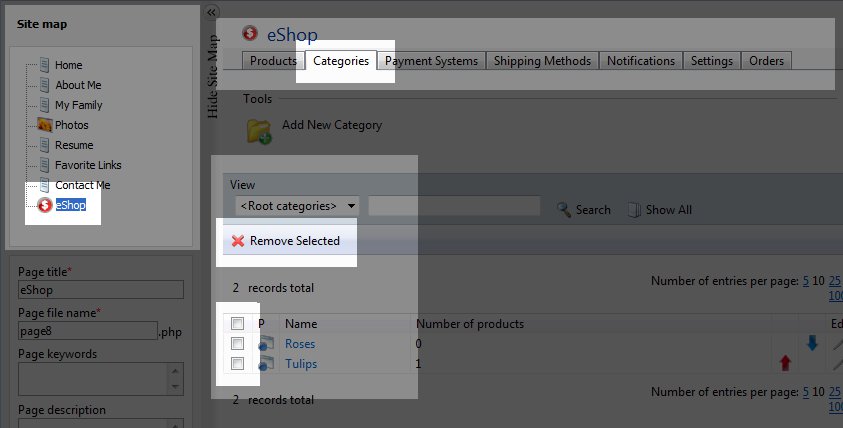Click the Search magnifier icon
The image size is (843, 428).
564,210
